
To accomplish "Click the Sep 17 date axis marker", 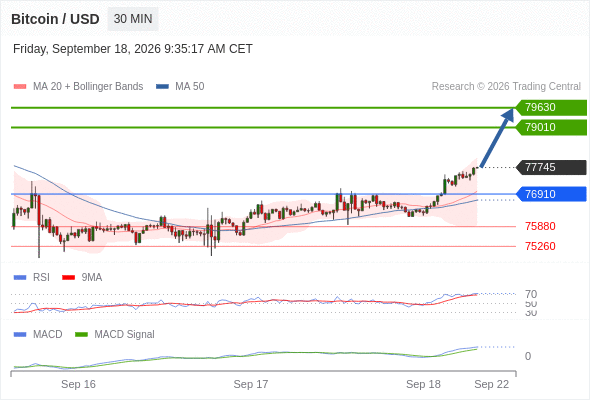I will [251, 384].
